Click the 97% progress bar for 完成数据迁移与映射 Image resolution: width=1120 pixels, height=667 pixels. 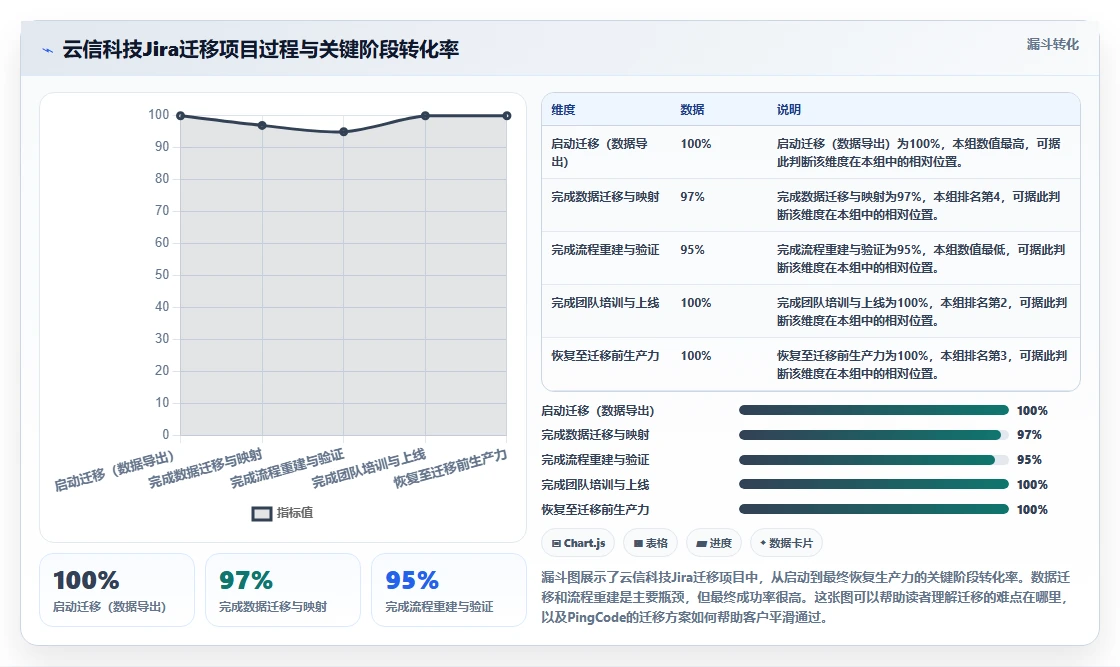pos(874,435)
